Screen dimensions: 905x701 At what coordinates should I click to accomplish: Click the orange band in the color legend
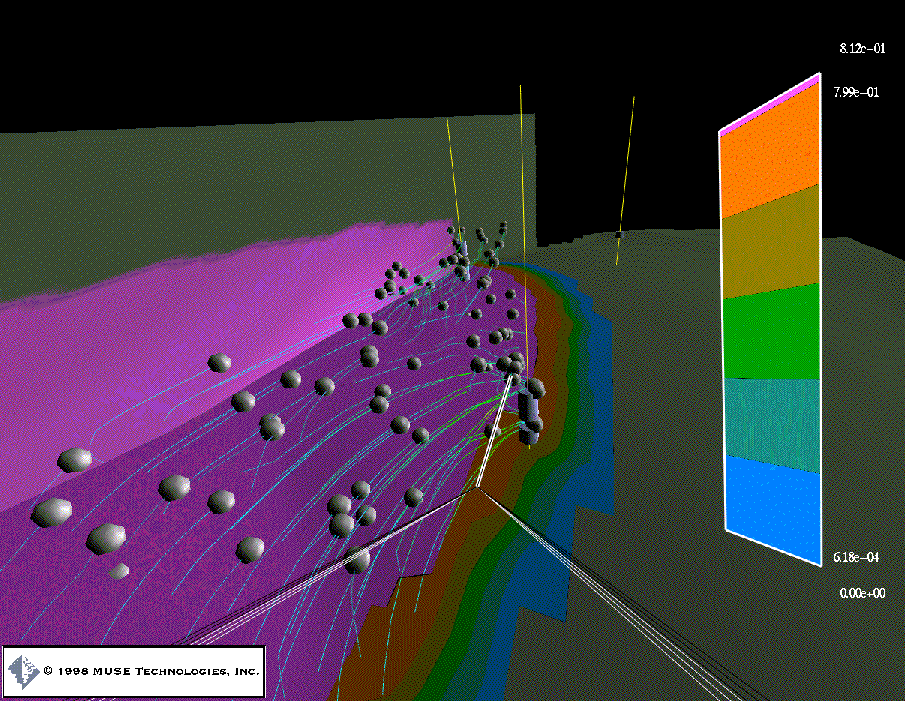tap(770, 151)
